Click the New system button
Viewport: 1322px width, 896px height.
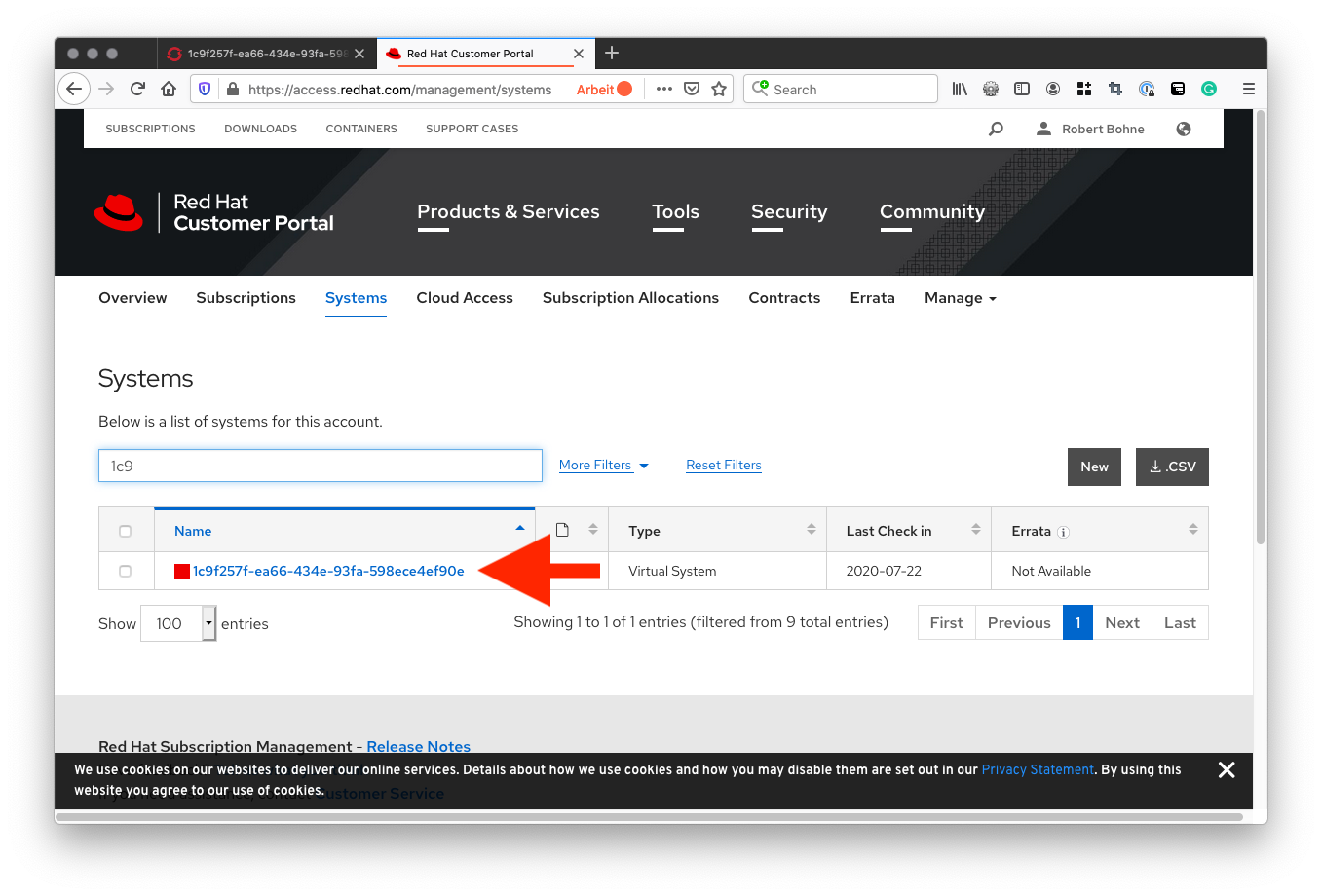point(1094,467)
